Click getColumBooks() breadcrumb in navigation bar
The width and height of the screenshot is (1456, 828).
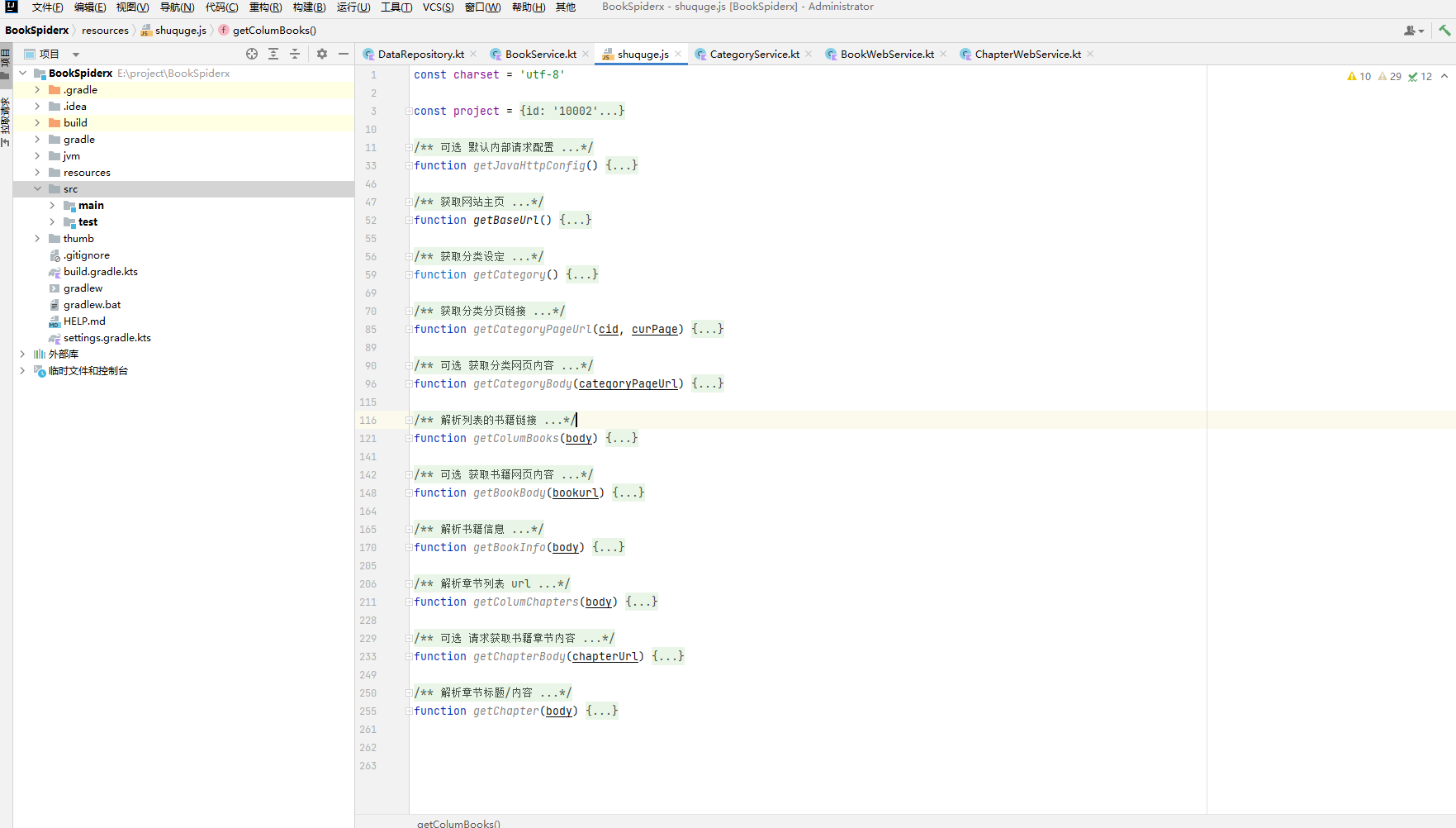[268, 30]
